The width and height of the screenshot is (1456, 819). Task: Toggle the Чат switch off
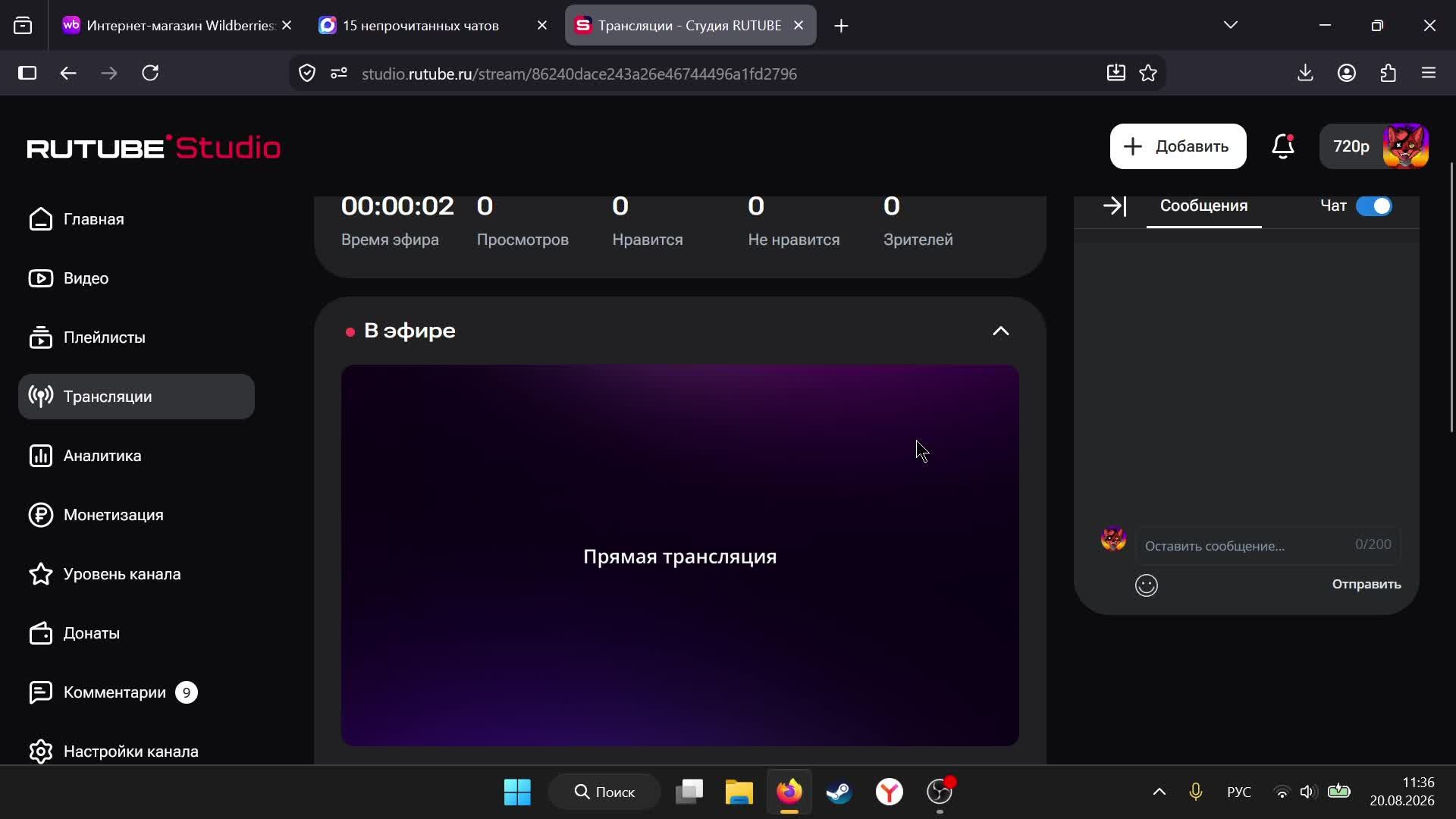[1373, 206]
